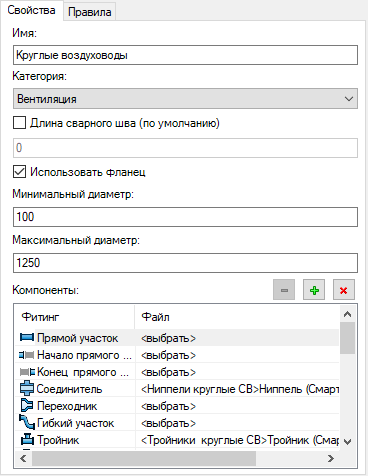
Task: Select the Тройник fitting icon
Action: (x=27, y=440)
